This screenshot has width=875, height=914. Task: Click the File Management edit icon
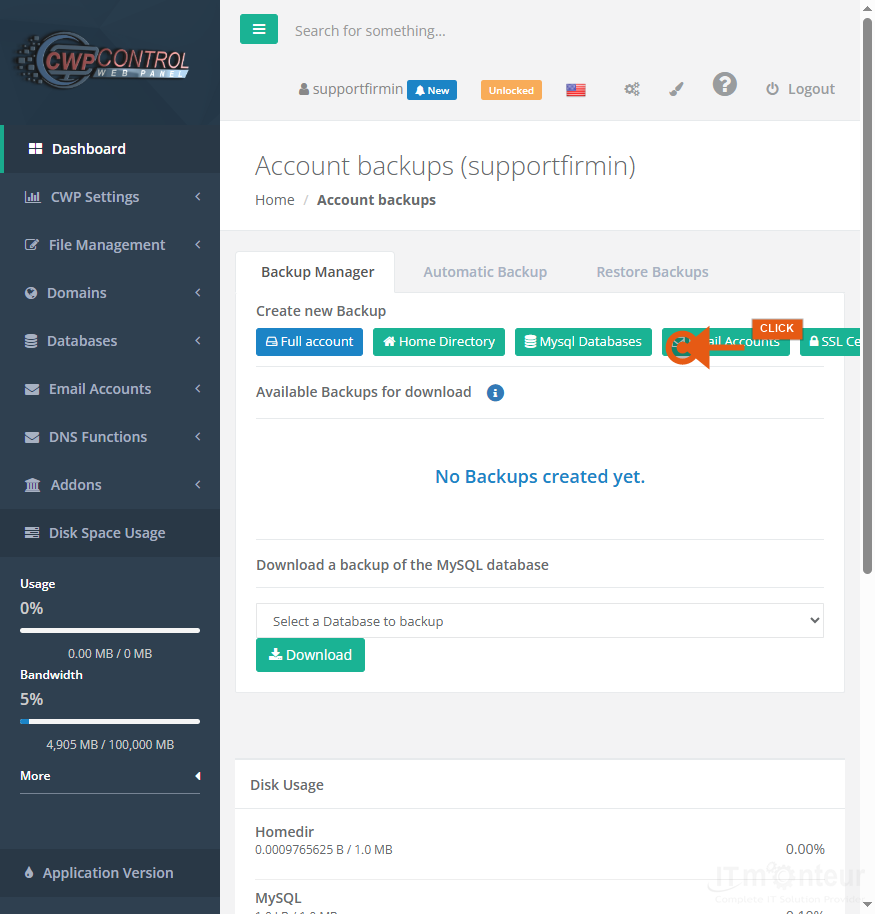(32, 245)
